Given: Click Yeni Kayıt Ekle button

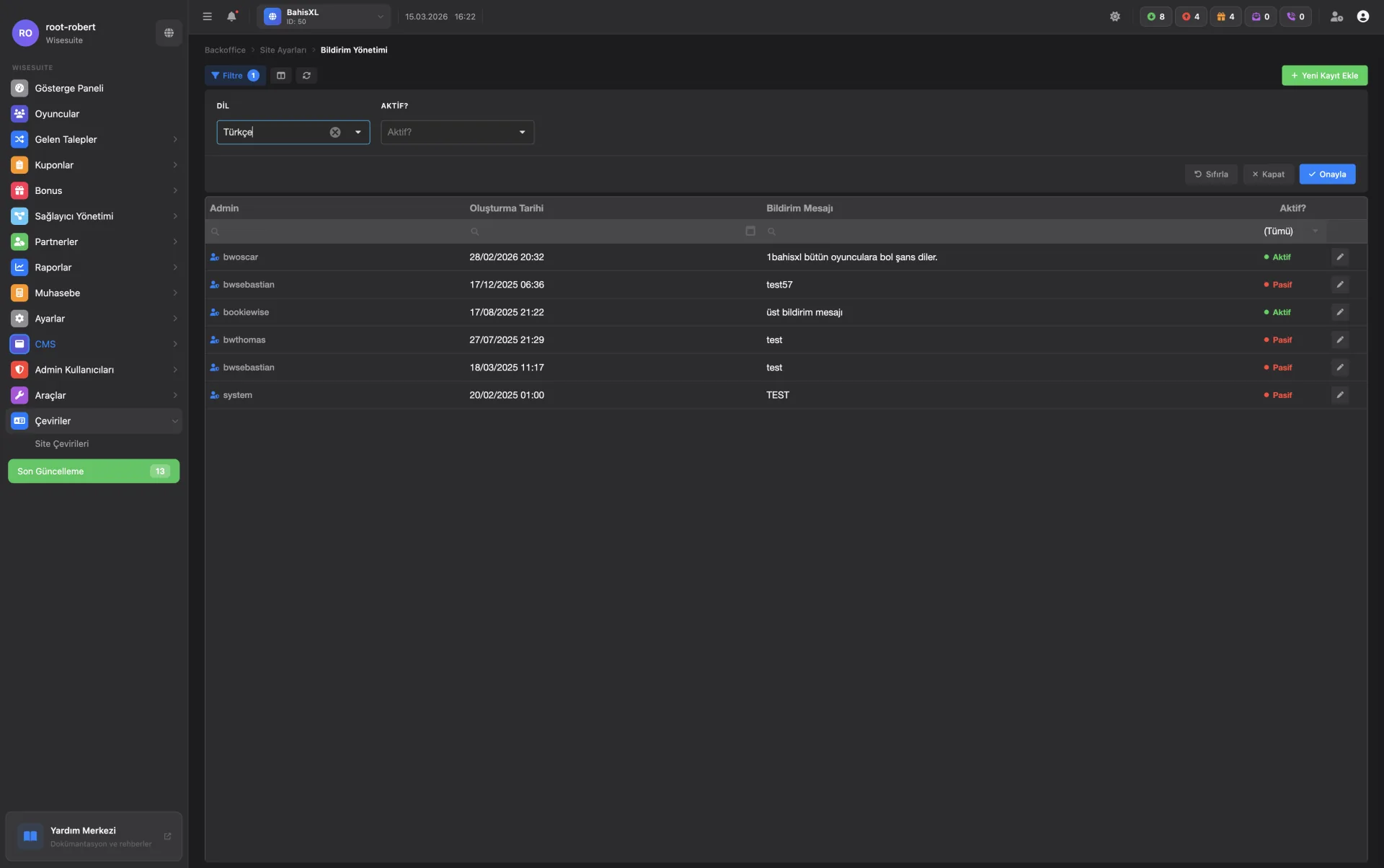Looking at the screenshot, I should (1323, 76).
